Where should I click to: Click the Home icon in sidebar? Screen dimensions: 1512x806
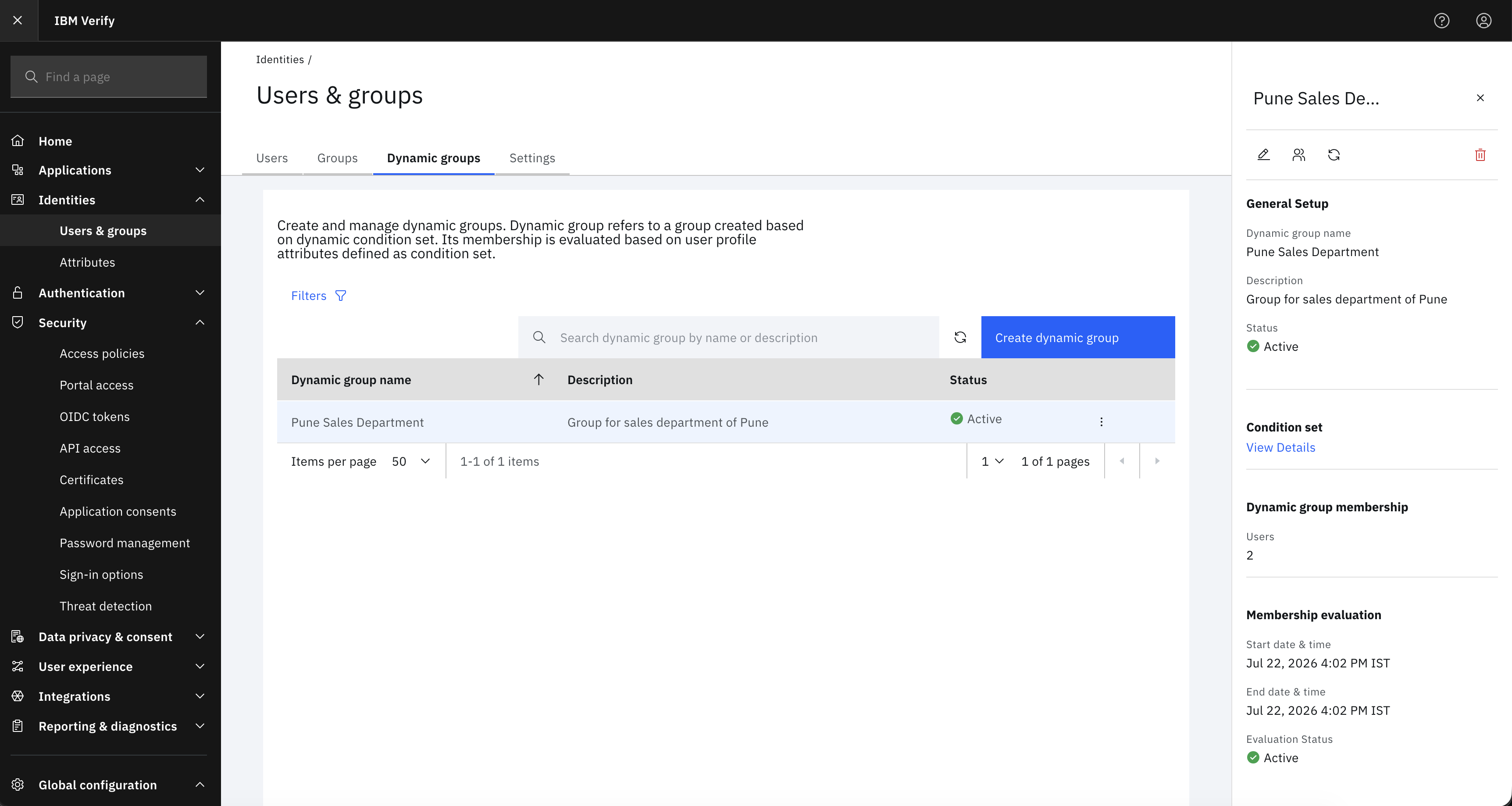tap(18, 141)
